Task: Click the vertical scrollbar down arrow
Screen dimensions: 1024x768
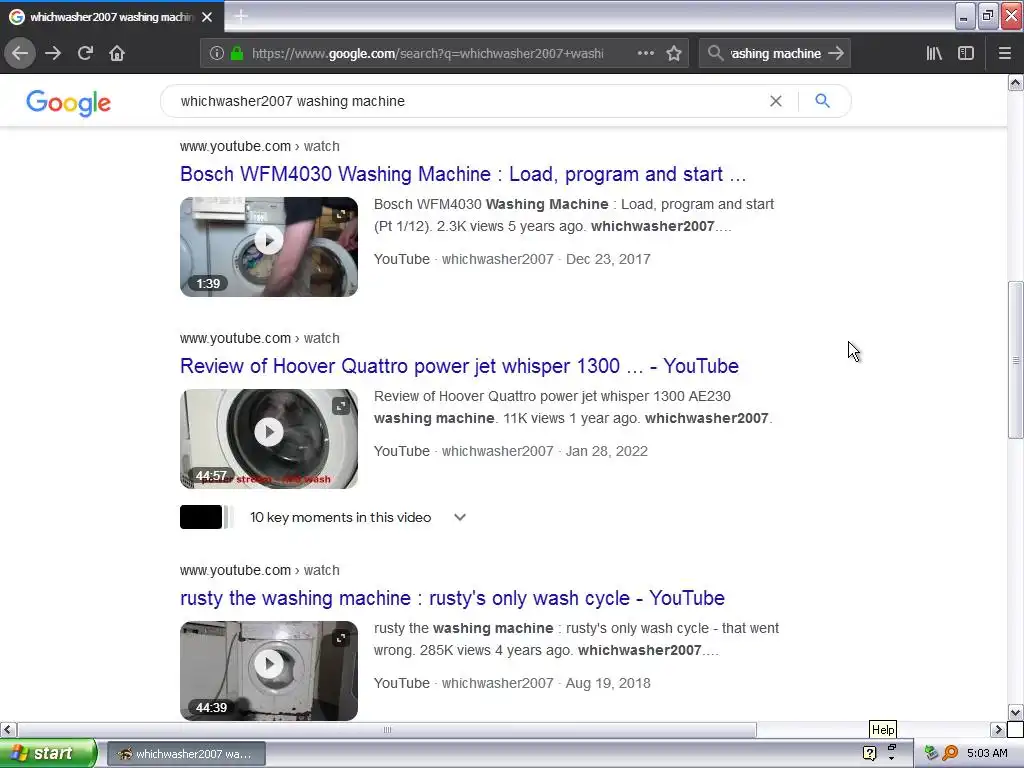Action: [1016, 712]
